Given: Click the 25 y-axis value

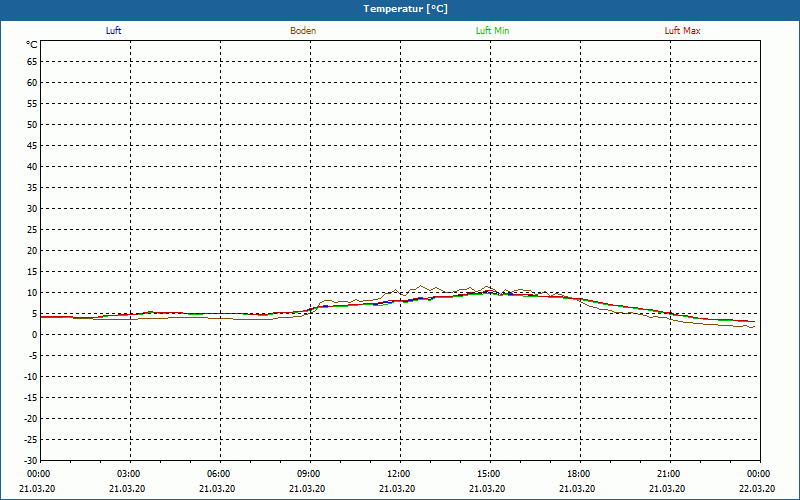Looking at the screenshot, I should coord(32,230).
